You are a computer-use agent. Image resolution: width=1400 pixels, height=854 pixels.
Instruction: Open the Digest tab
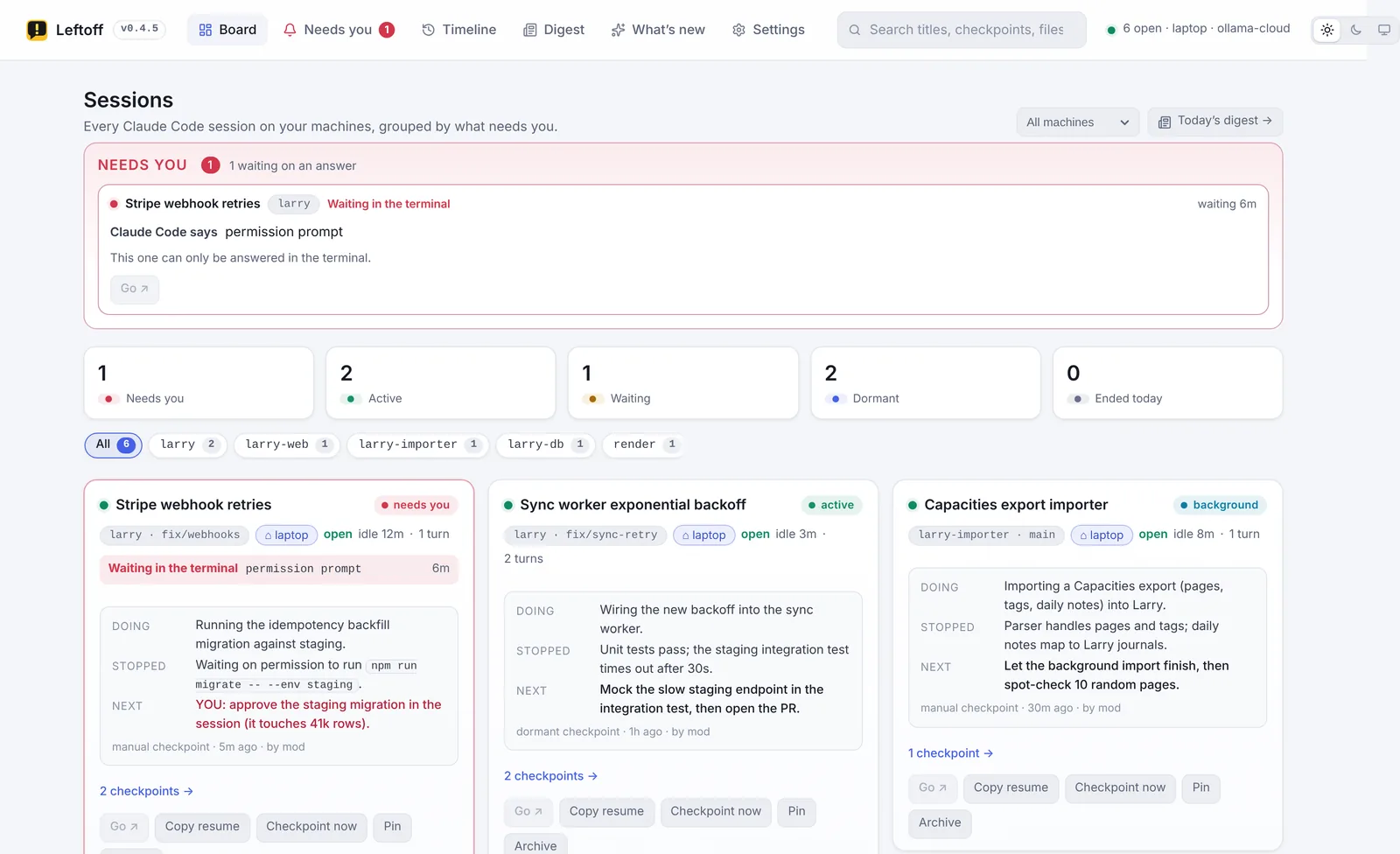point(554,30)
